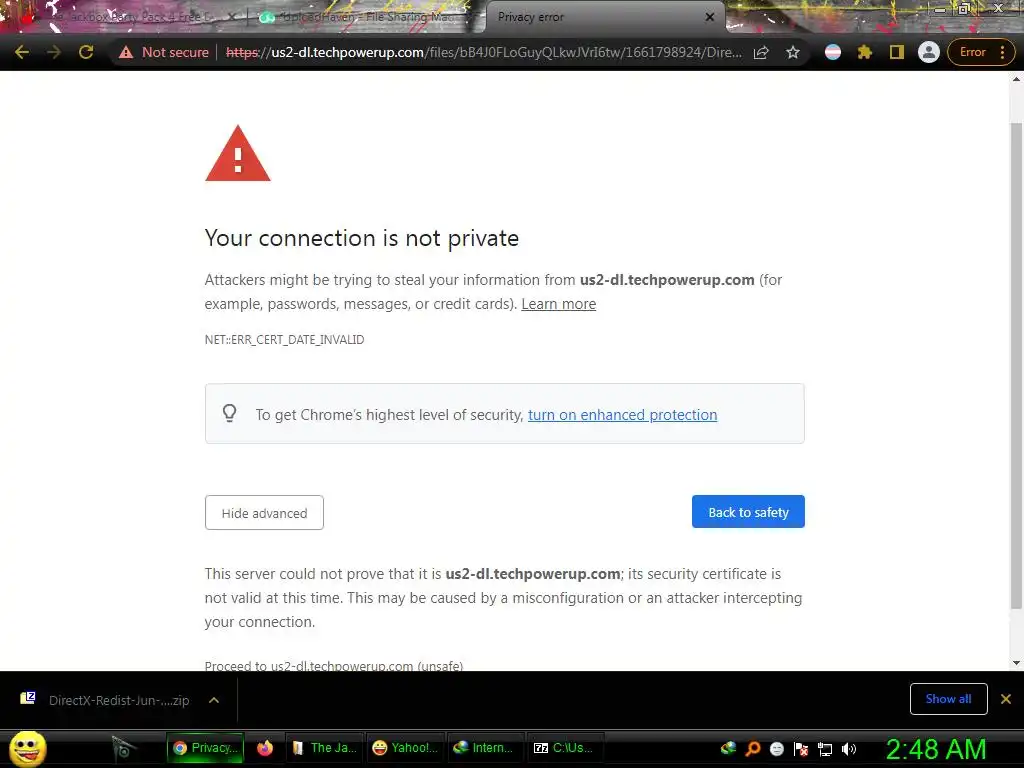1024x768 pixels.
Task: Open the Not secure warning indicator
Action: coord(164,52)
